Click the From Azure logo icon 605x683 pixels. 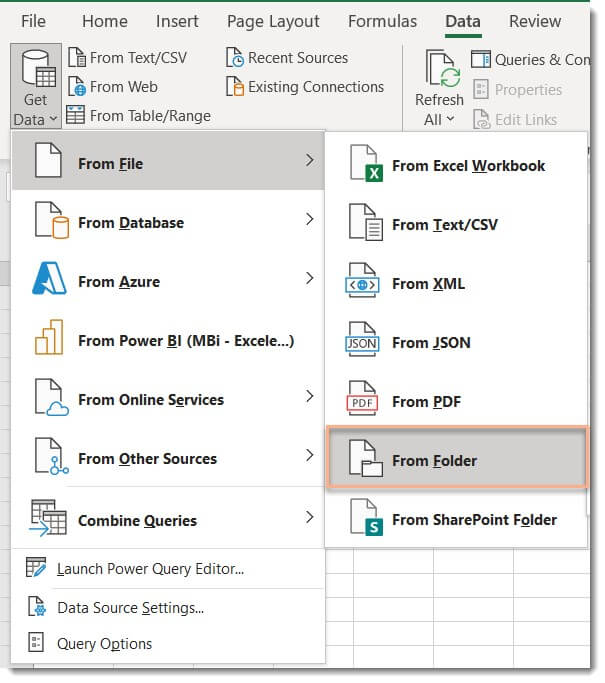(x=49, y=279)
